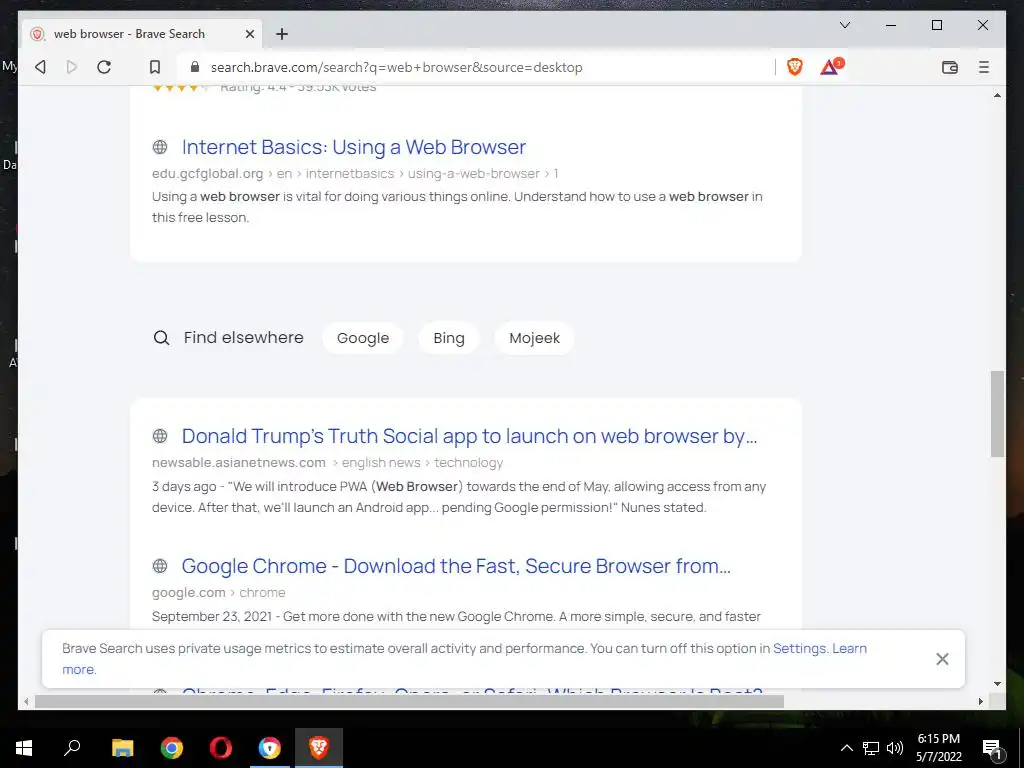The width and height of the screenshot is (1024, 768).
Task: Open the network status tray icon
Action: coord(871,748)
